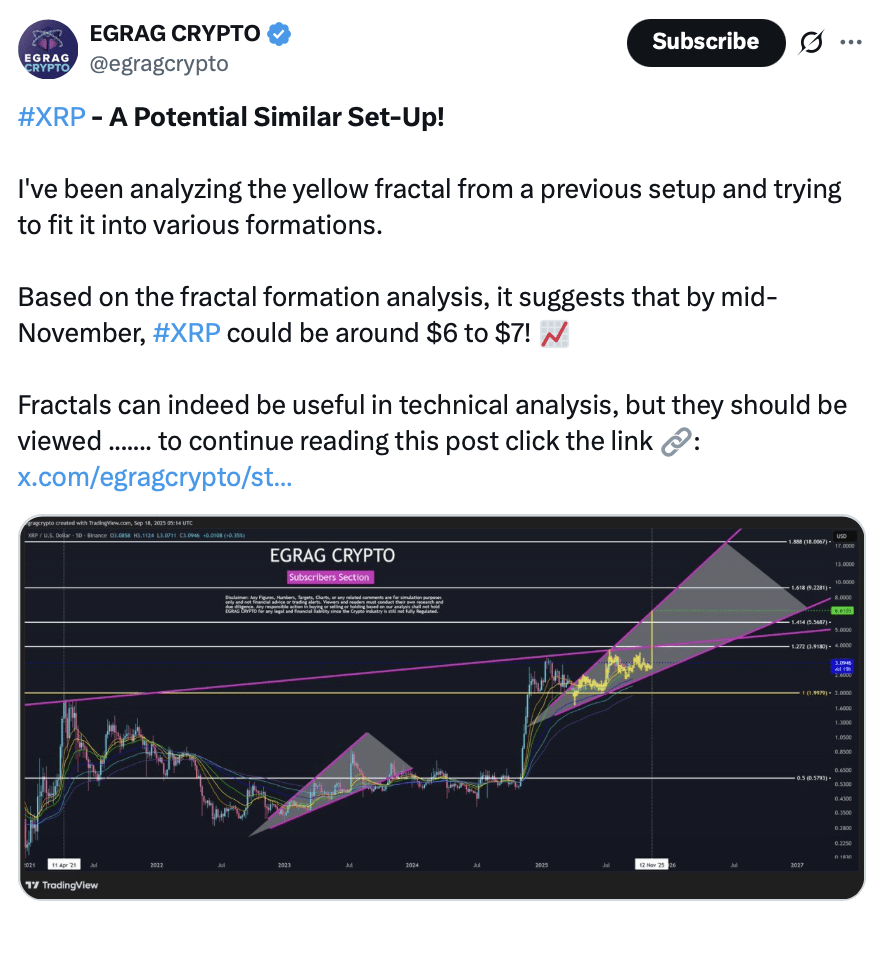Open the Grok slashed-circle icon
Image resolution: width=886 pixels, height=972 pixels.
[812, 42]
